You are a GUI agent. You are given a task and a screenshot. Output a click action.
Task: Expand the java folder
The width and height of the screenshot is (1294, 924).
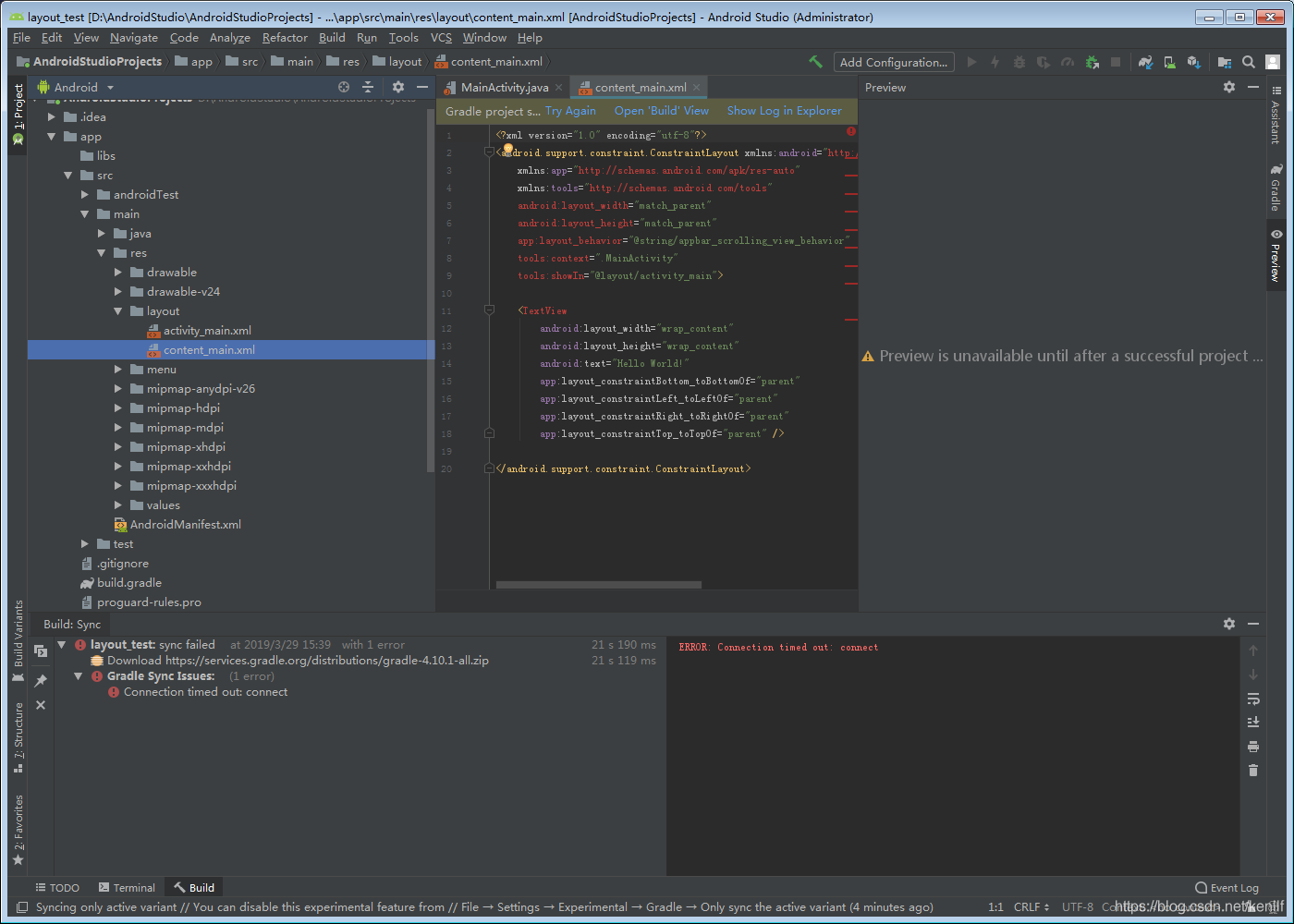click(102, 234)
